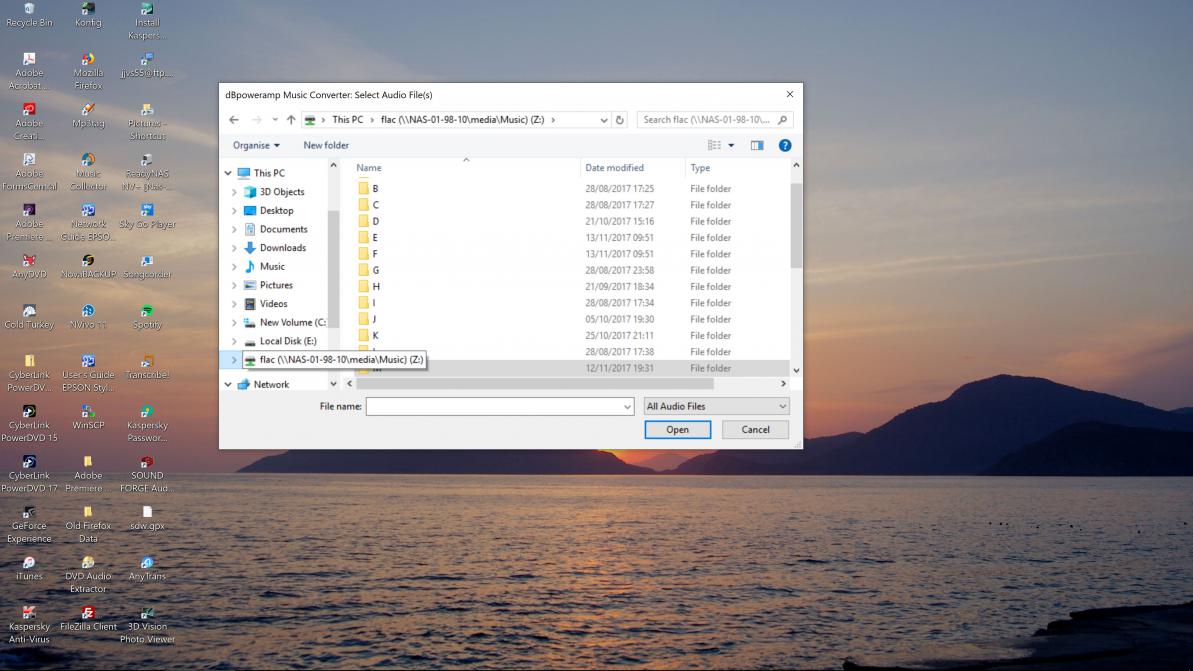Image resolution: width=1193 pixels, height=671 pixels.
Task: Open the Recycle Bin desktop icon
Action: [29, 15]
